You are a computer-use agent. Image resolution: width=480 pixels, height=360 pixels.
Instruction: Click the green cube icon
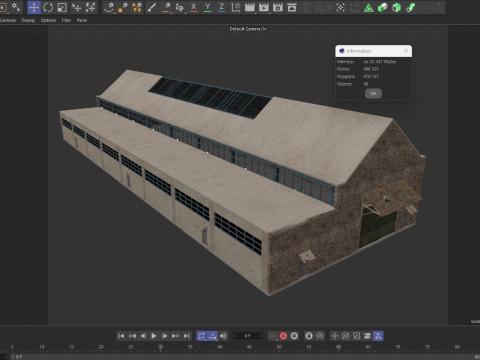tap(396, 7)
